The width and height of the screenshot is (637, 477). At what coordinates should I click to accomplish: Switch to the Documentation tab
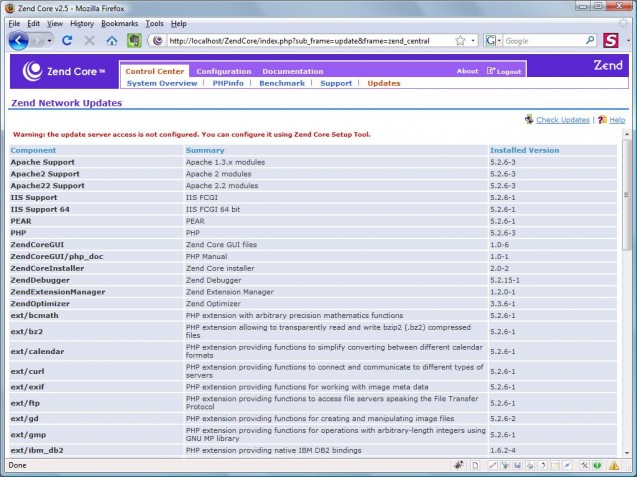pyautogui.click(x=292, y=71)
